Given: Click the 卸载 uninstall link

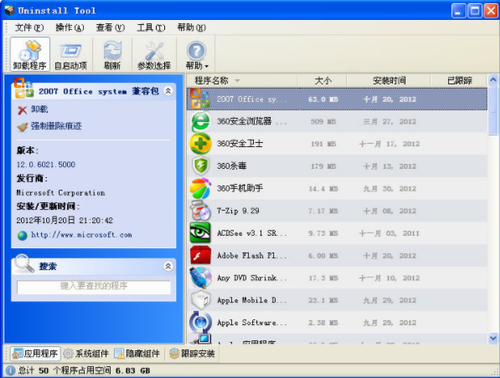Looking at the screenshot, I should point(39,109).
